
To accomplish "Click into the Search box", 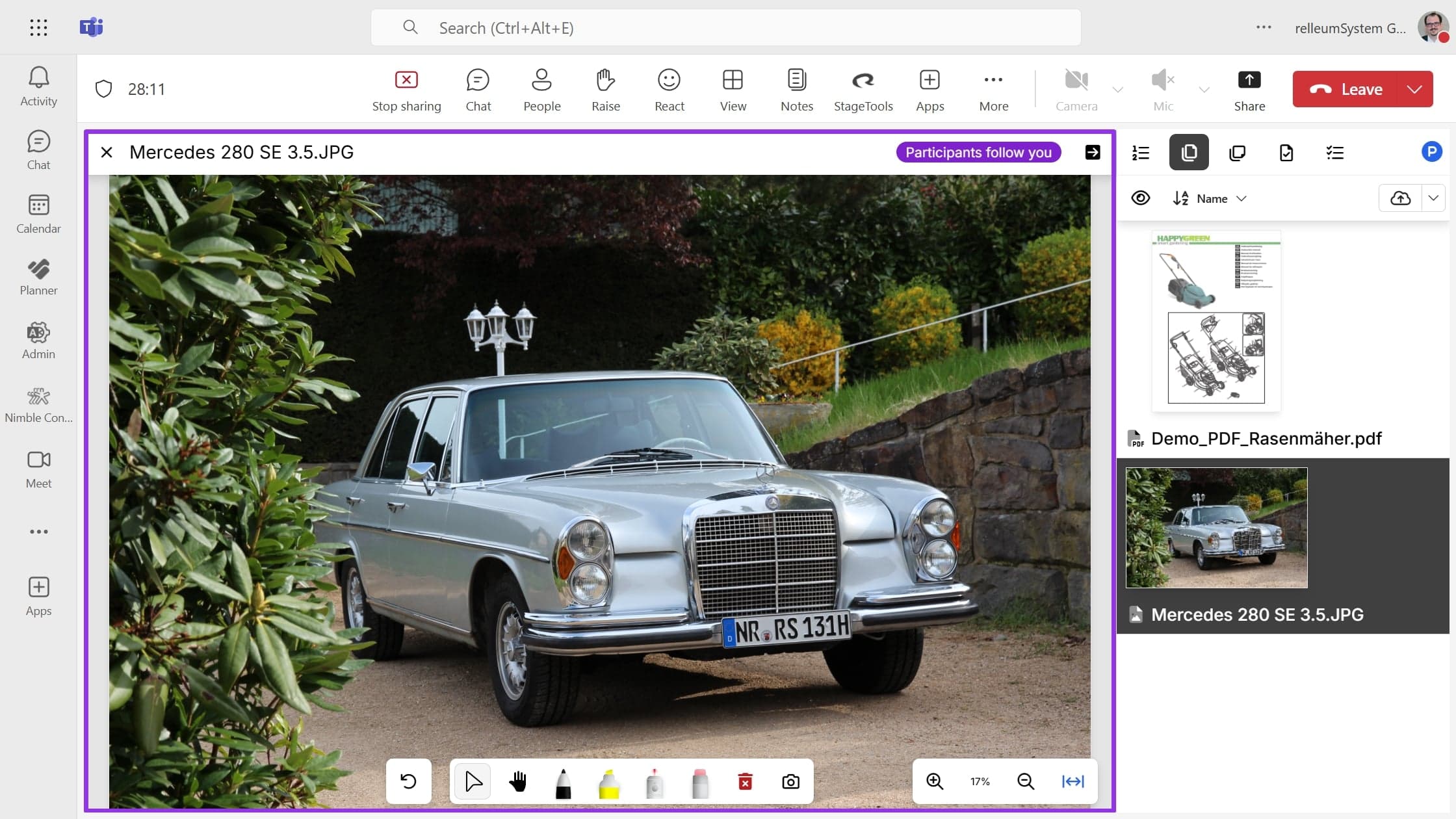I will pos(725,27).
